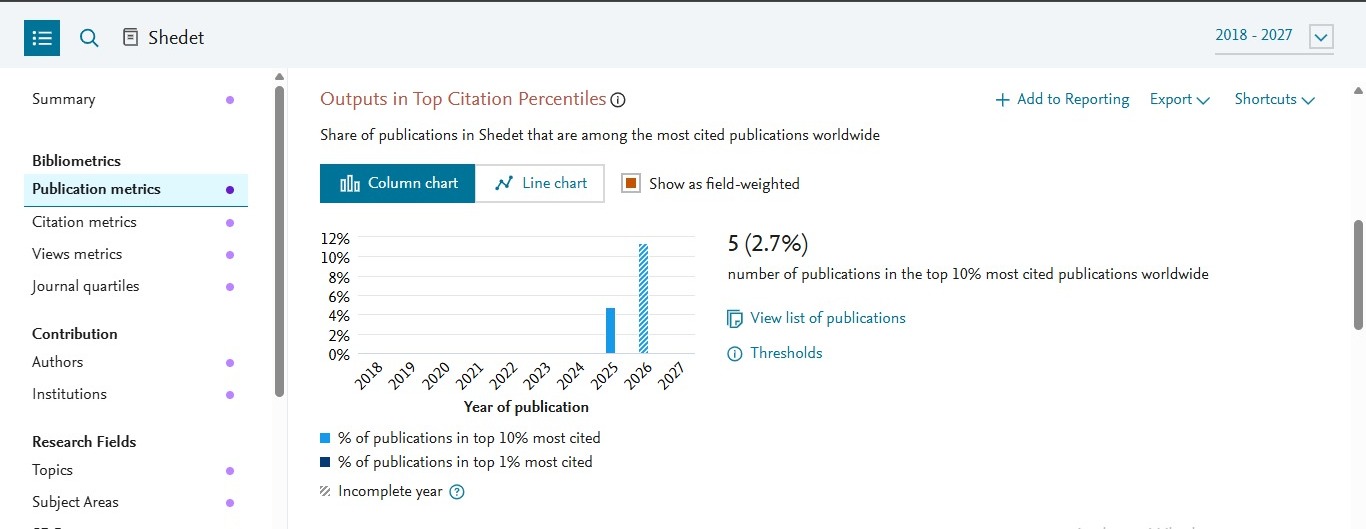Go to Citation metrics

pyautogui.click(x=84, y=222)
